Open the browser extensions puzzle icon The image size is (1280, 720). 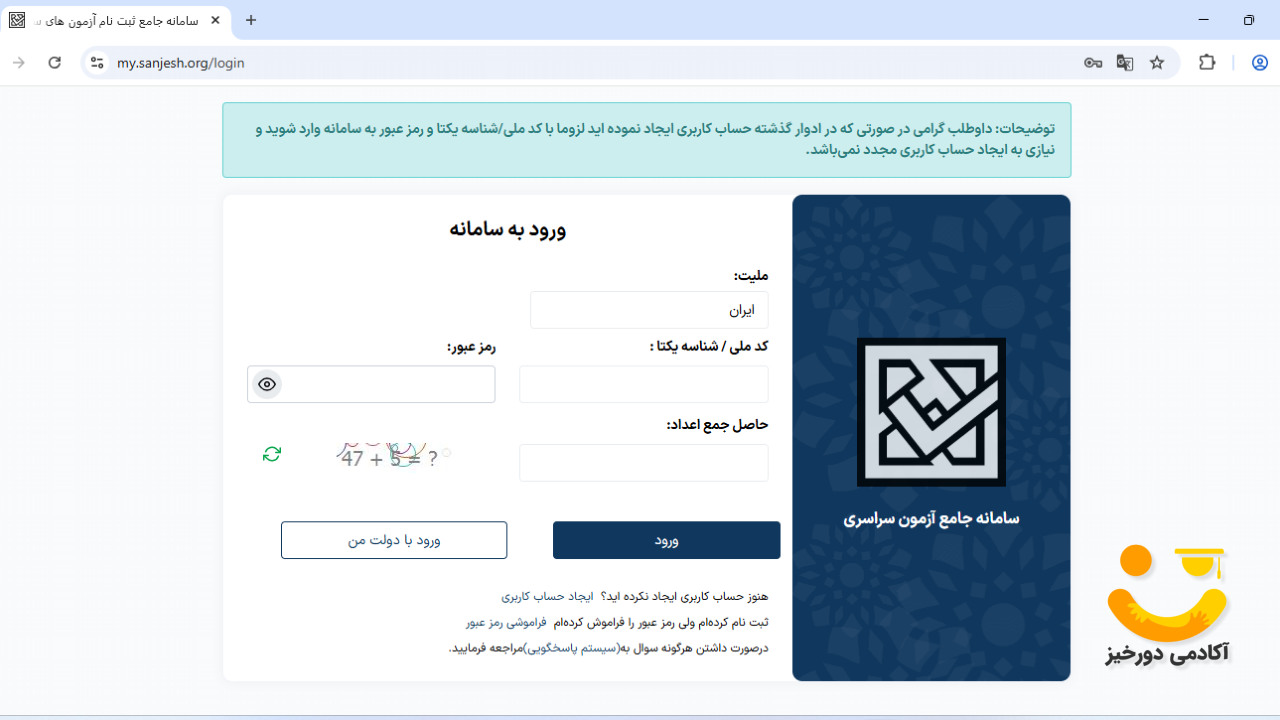tap(1207, 62)
